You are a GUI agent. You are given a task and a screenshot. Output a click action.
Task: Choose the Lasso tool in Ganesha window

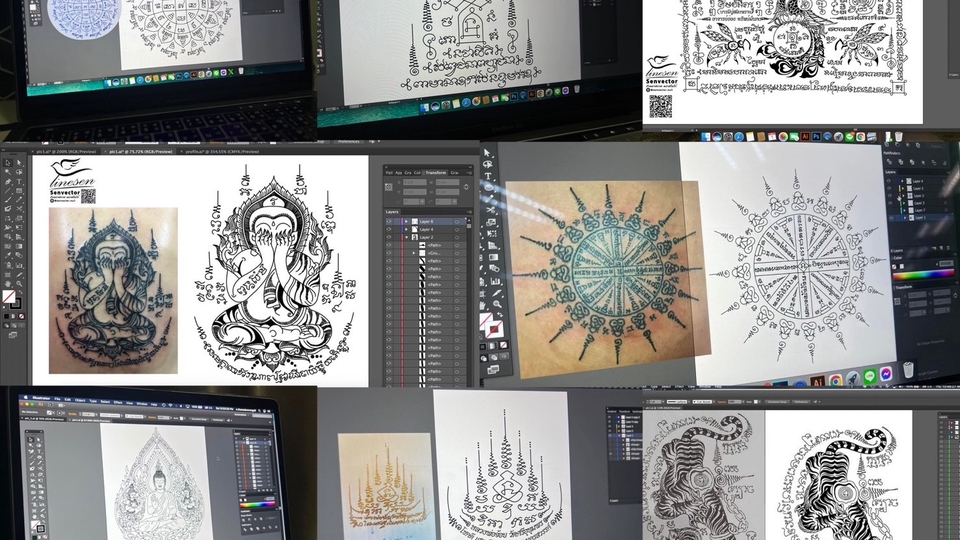click(x=20, y=172)
